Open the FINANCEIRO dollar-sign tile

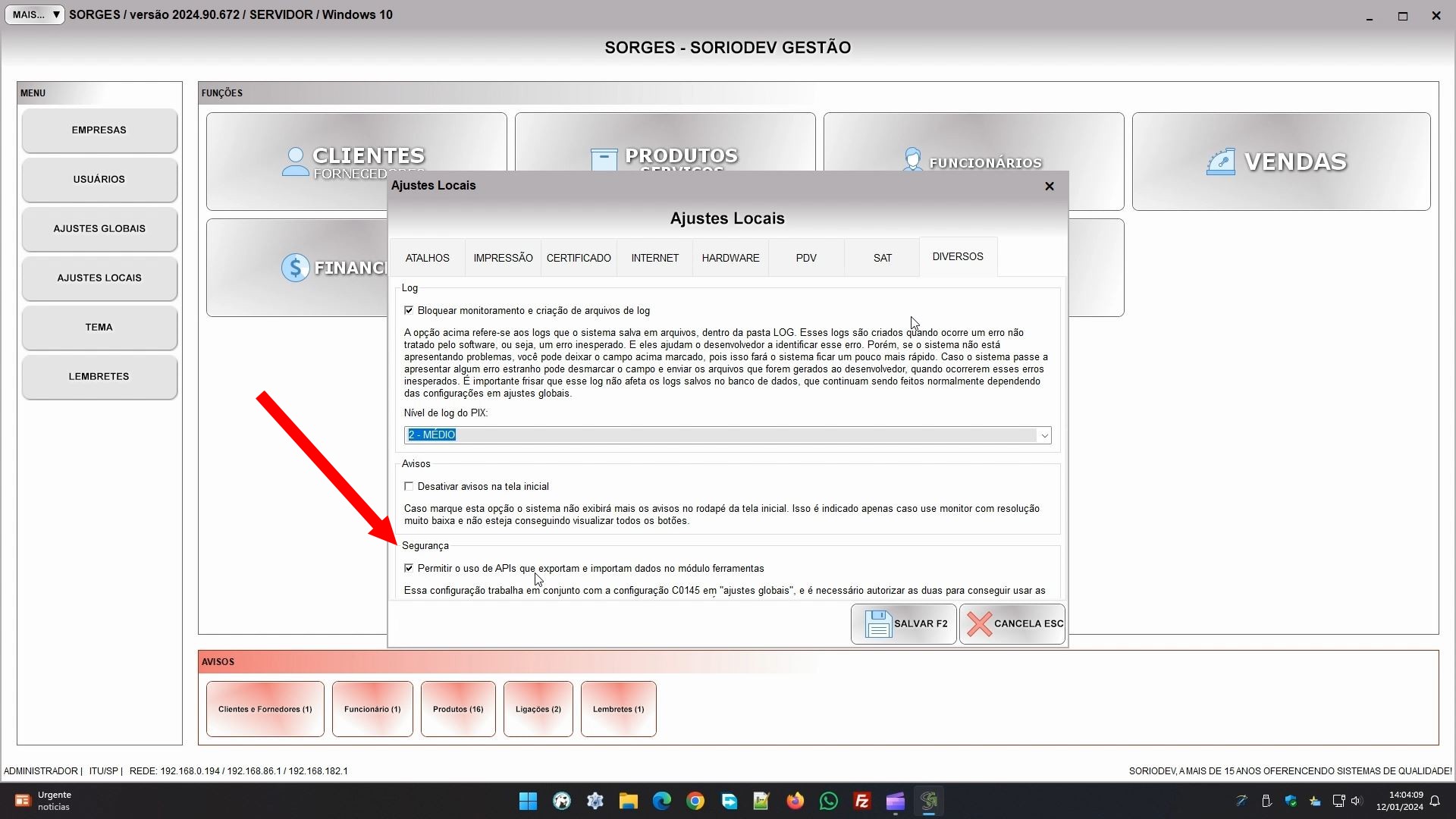297,268
